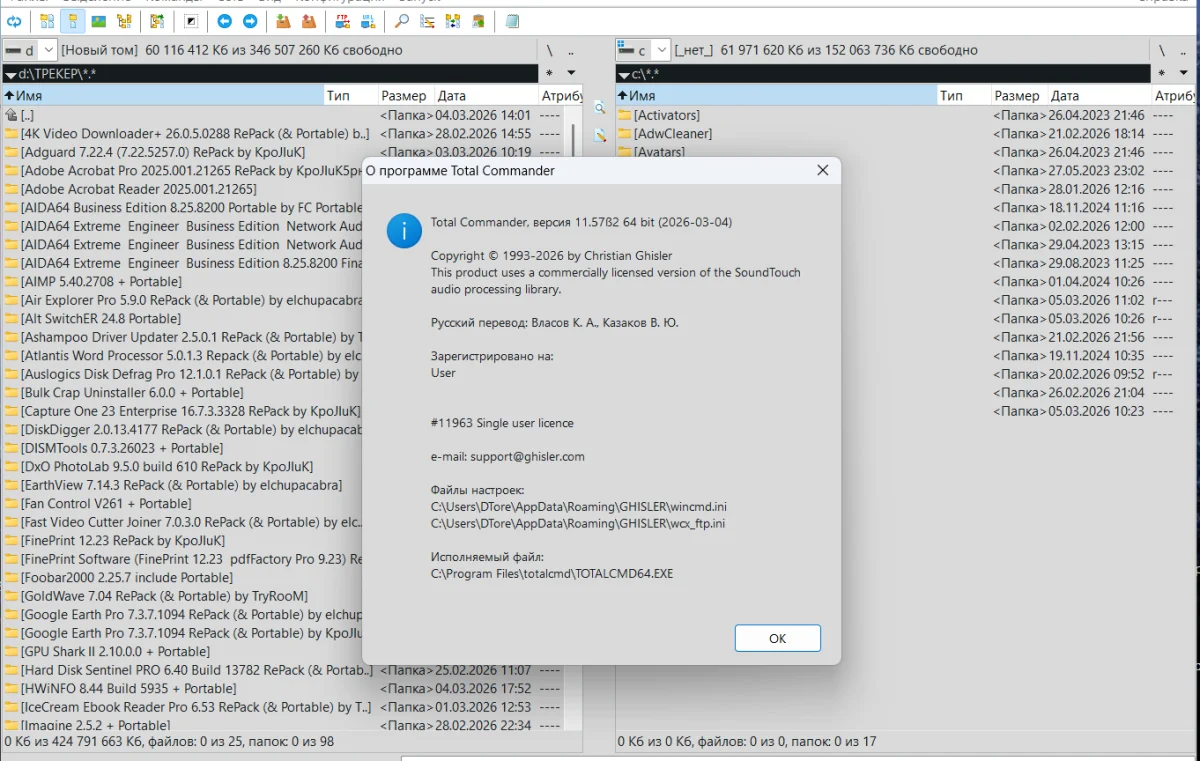Open the magnifier search files tool
Image resolution: width=1200 pixels, height=761 pixels.
[x=402, y=21]
